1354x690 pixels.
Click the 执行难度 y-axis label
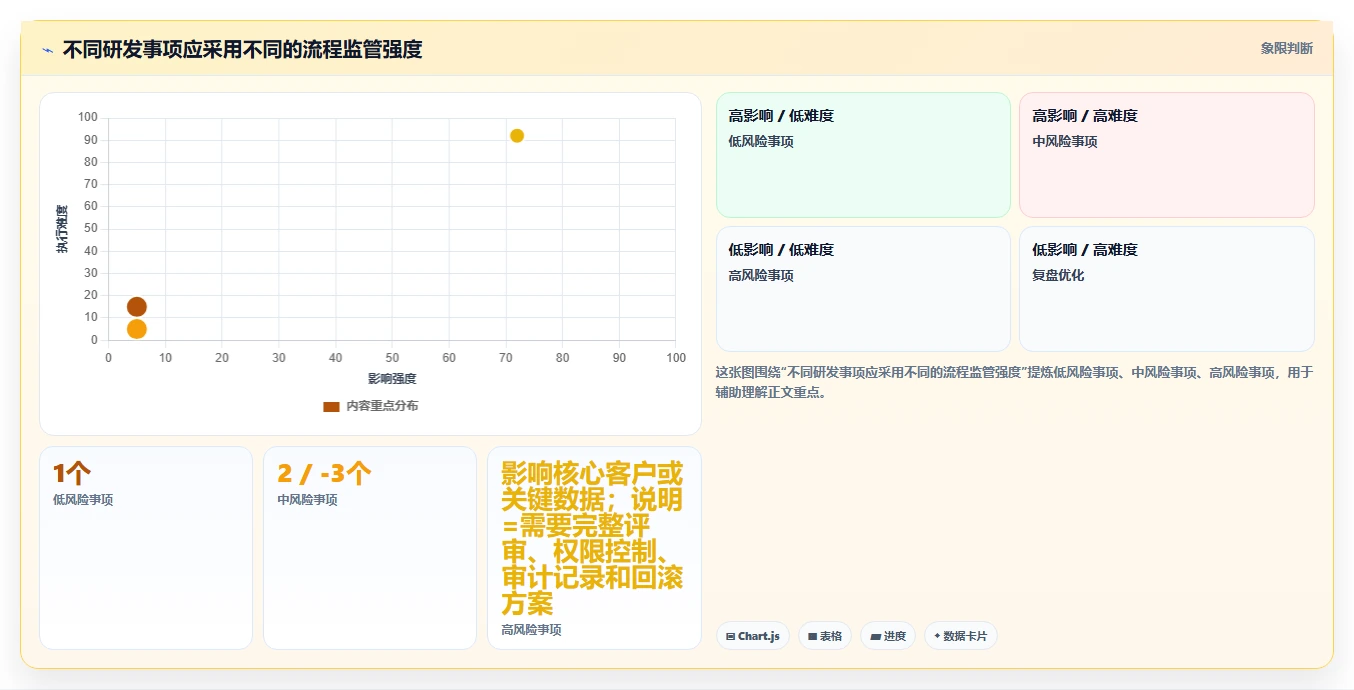pos(62,228)
